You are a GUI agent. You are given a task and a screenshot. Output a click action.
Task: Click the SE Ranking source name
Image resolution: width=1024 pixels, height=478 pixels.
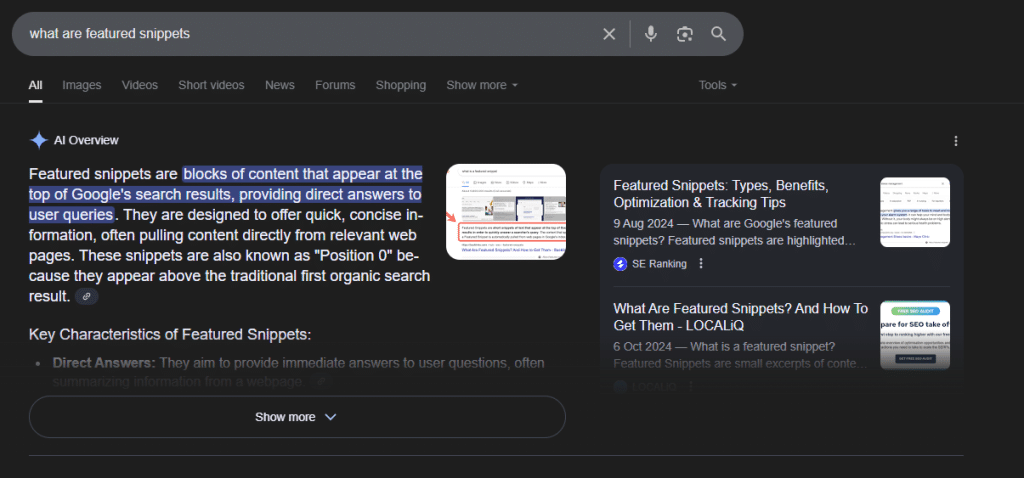click(x=659, y=264)
